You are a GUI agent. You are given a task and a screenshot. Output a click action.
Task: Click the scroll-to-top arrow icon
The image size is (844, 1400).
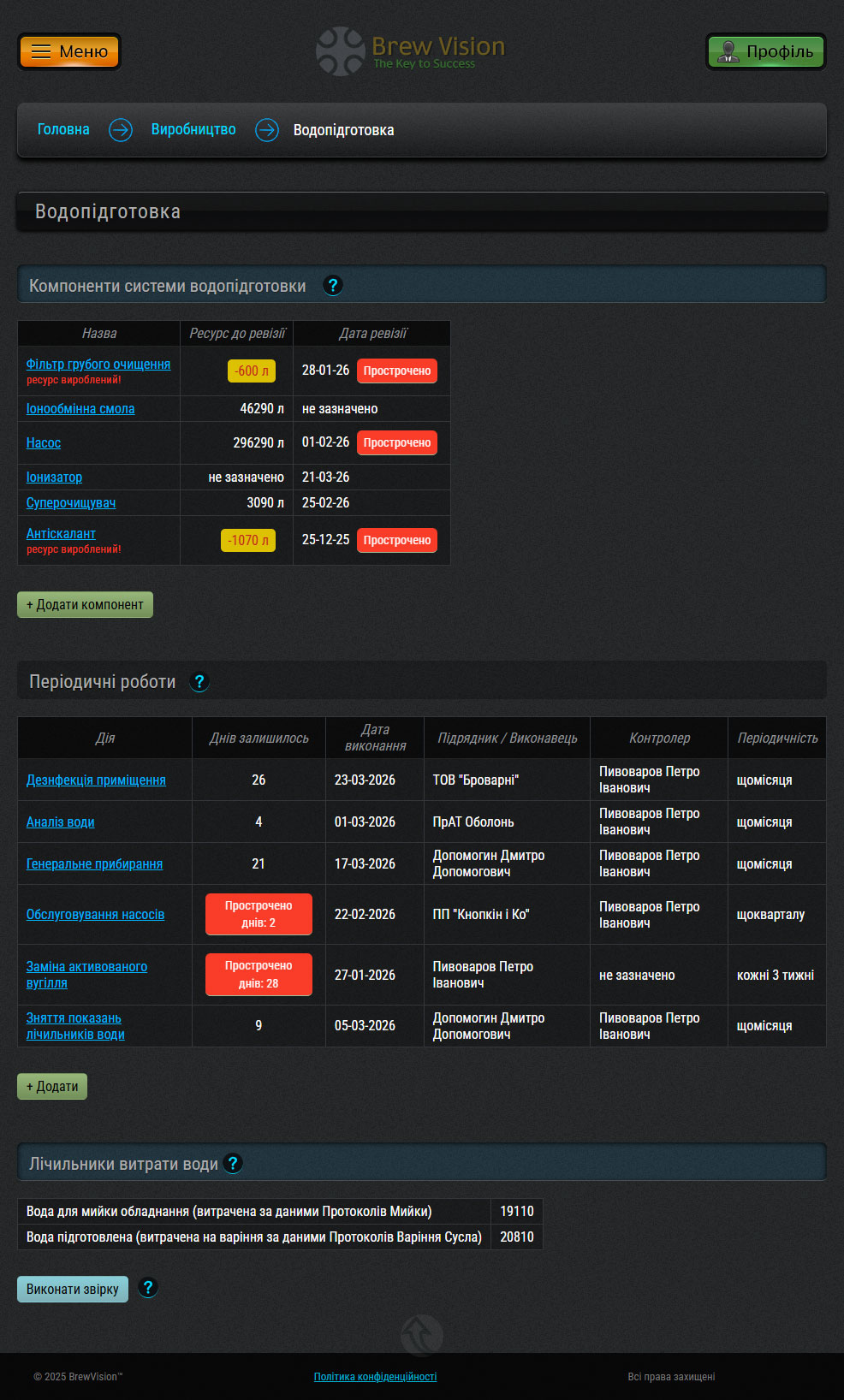(421, 1334)
